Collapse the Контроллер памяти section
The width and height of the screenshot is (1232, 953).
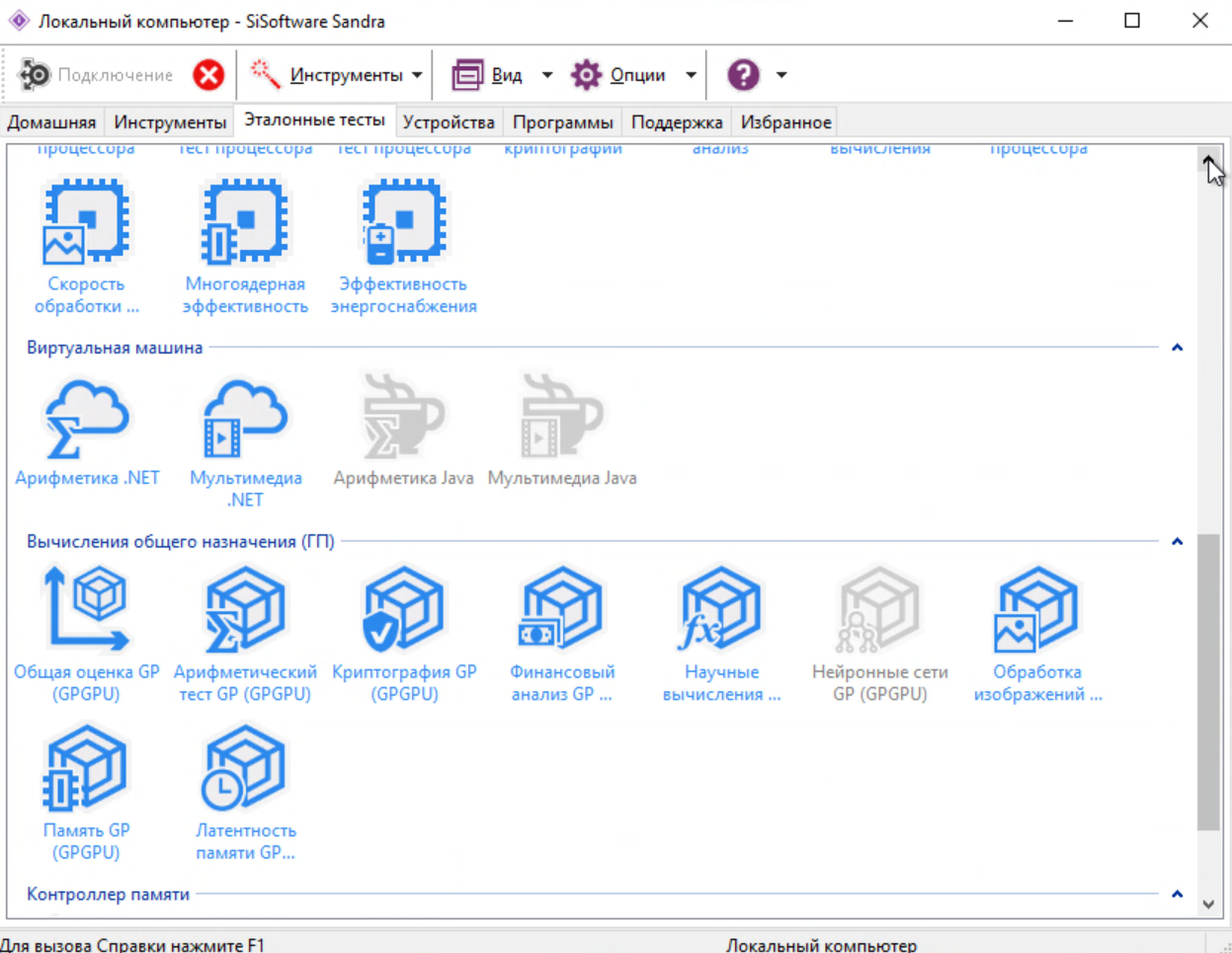point(1177,894)
